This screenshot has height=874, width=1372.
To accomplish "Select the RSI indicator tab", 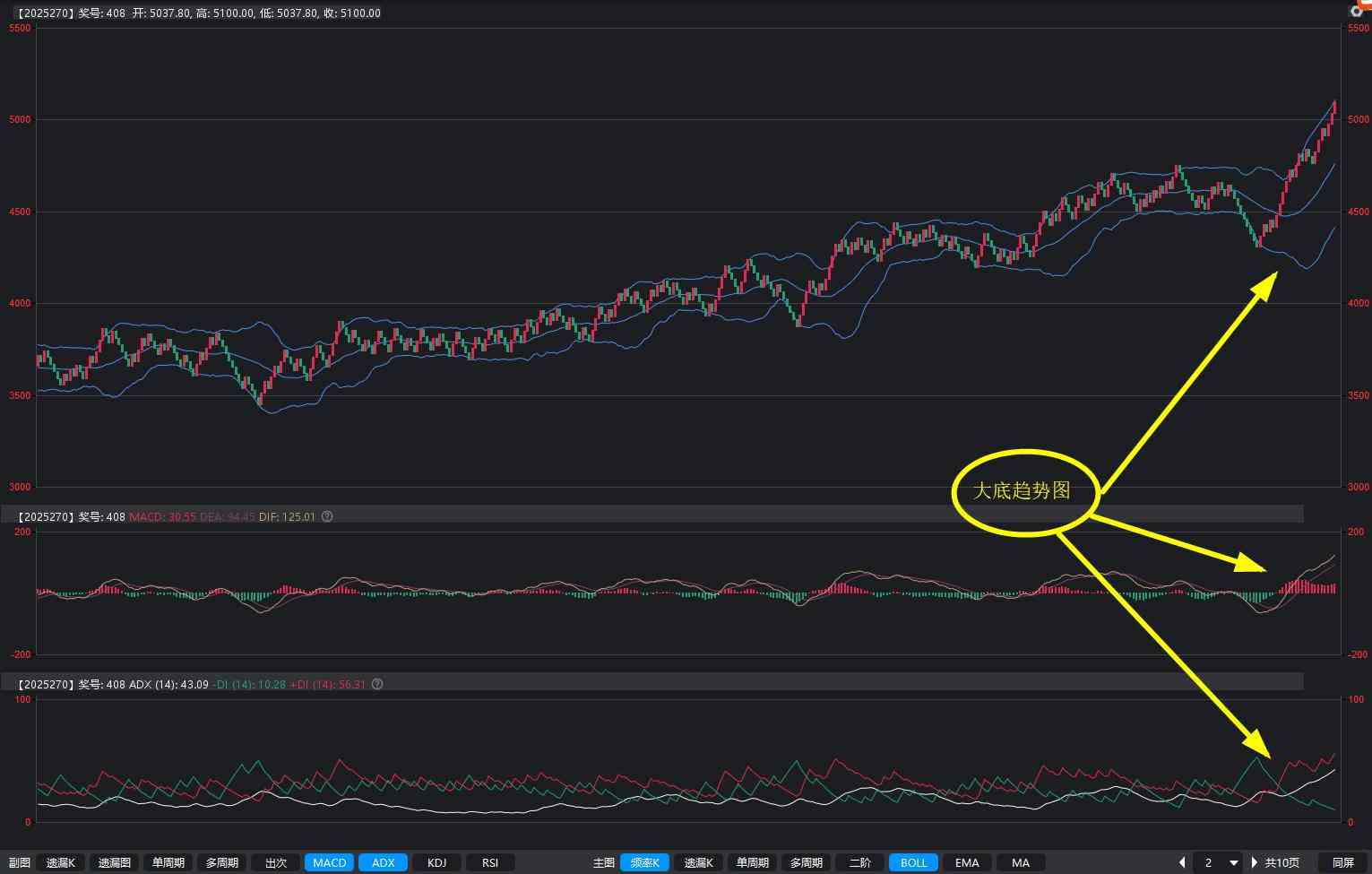I will coord(490,862).
